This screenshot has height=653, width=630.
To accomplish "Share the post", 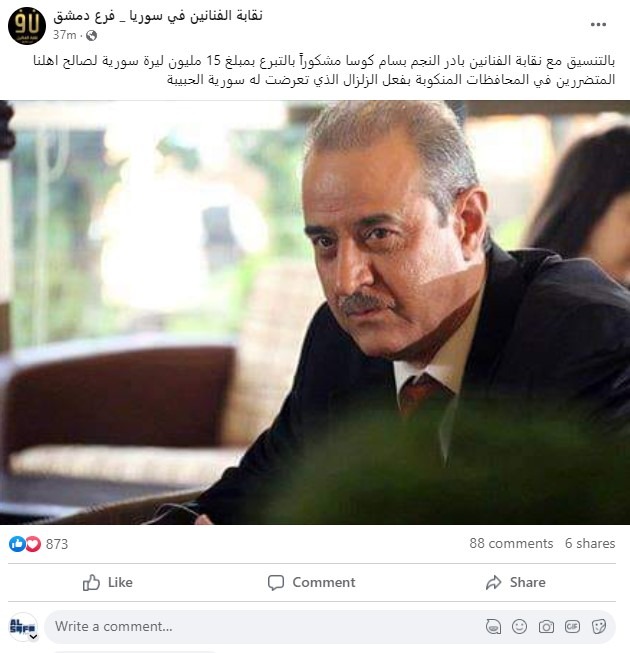I will tap(515, 582).
